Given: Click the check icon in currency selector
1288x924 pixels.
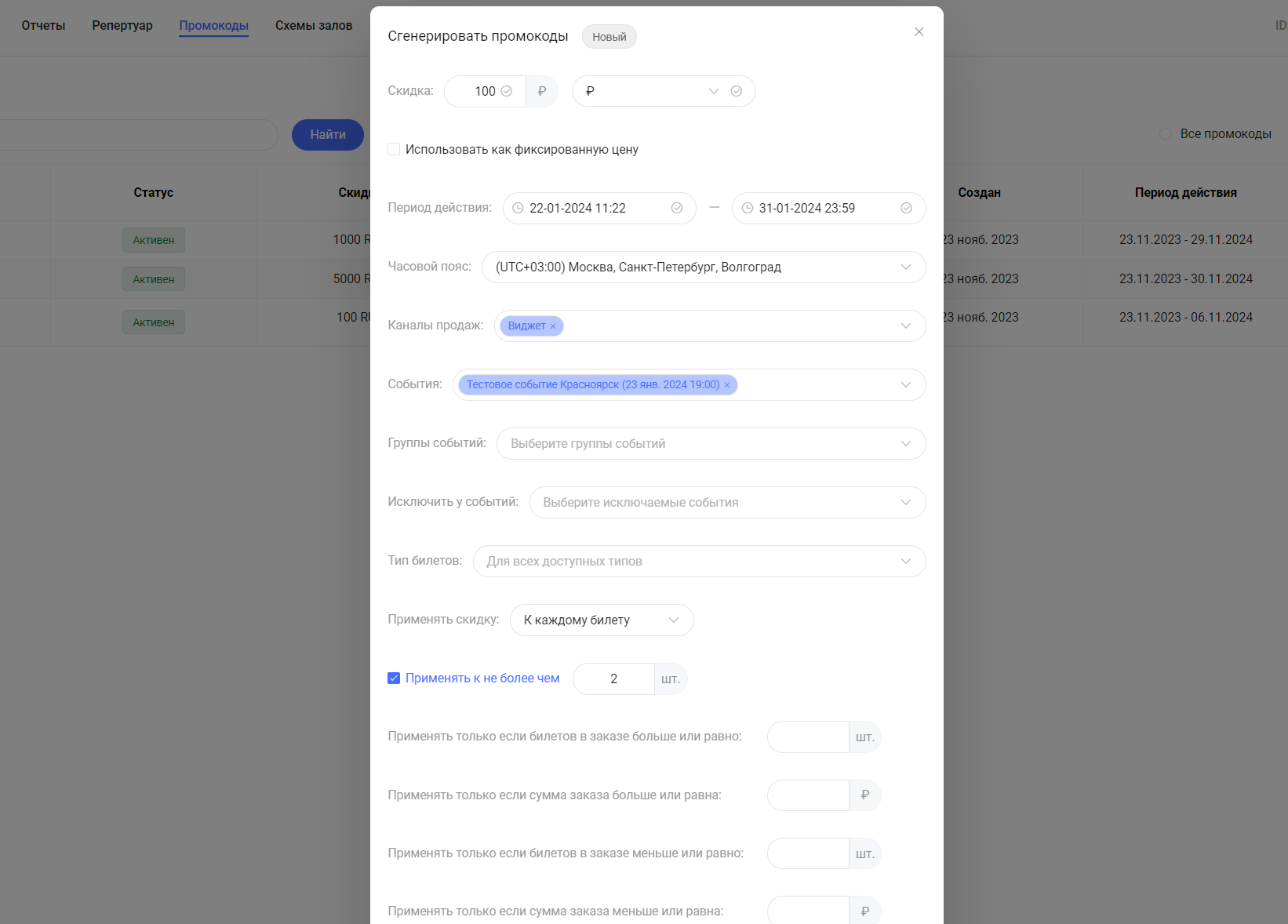Looking at the screenshot, I should pos(737,91).
